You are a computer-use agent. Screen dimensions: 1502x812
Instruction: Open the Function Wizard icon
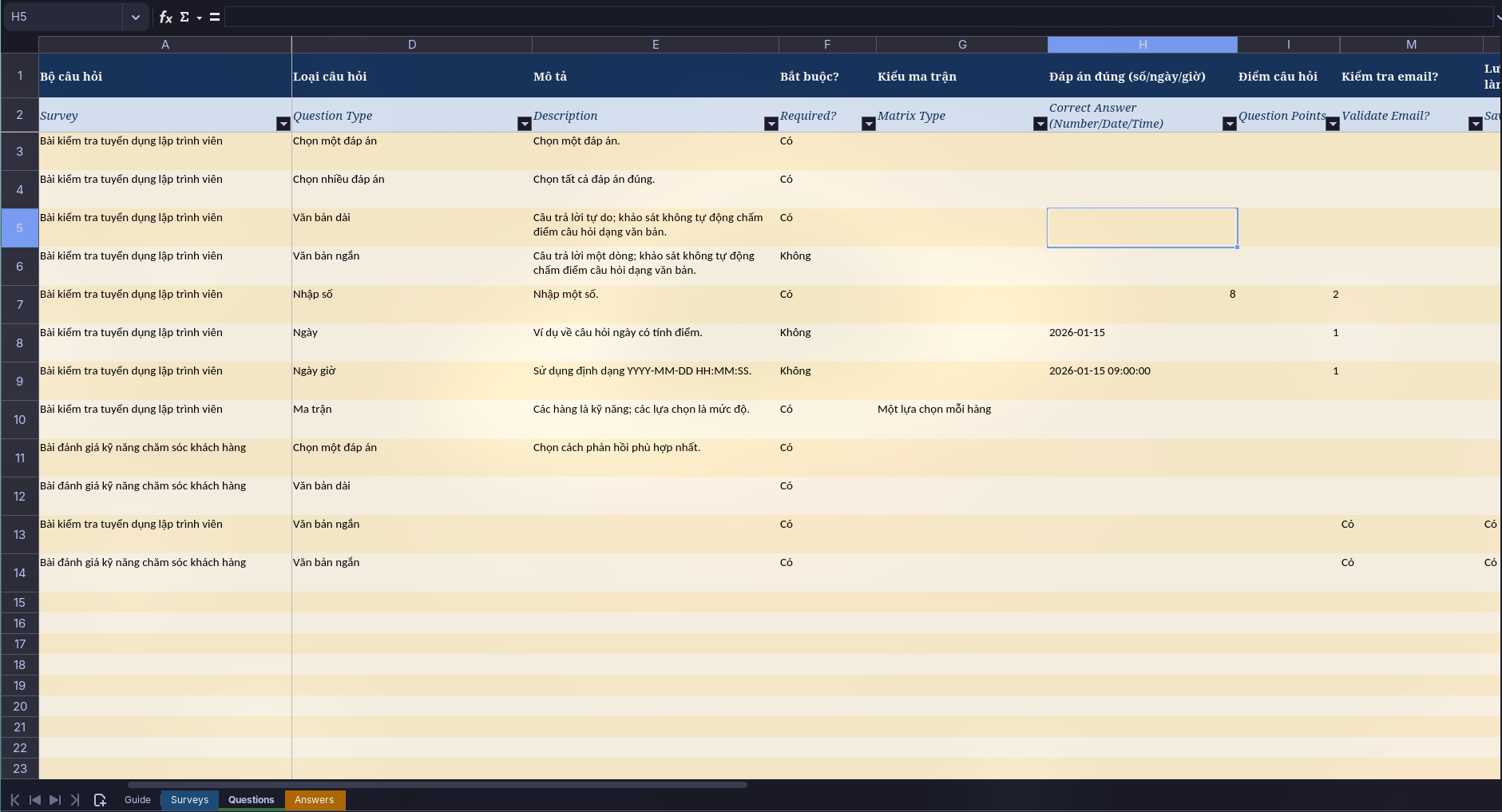[165, 17]
